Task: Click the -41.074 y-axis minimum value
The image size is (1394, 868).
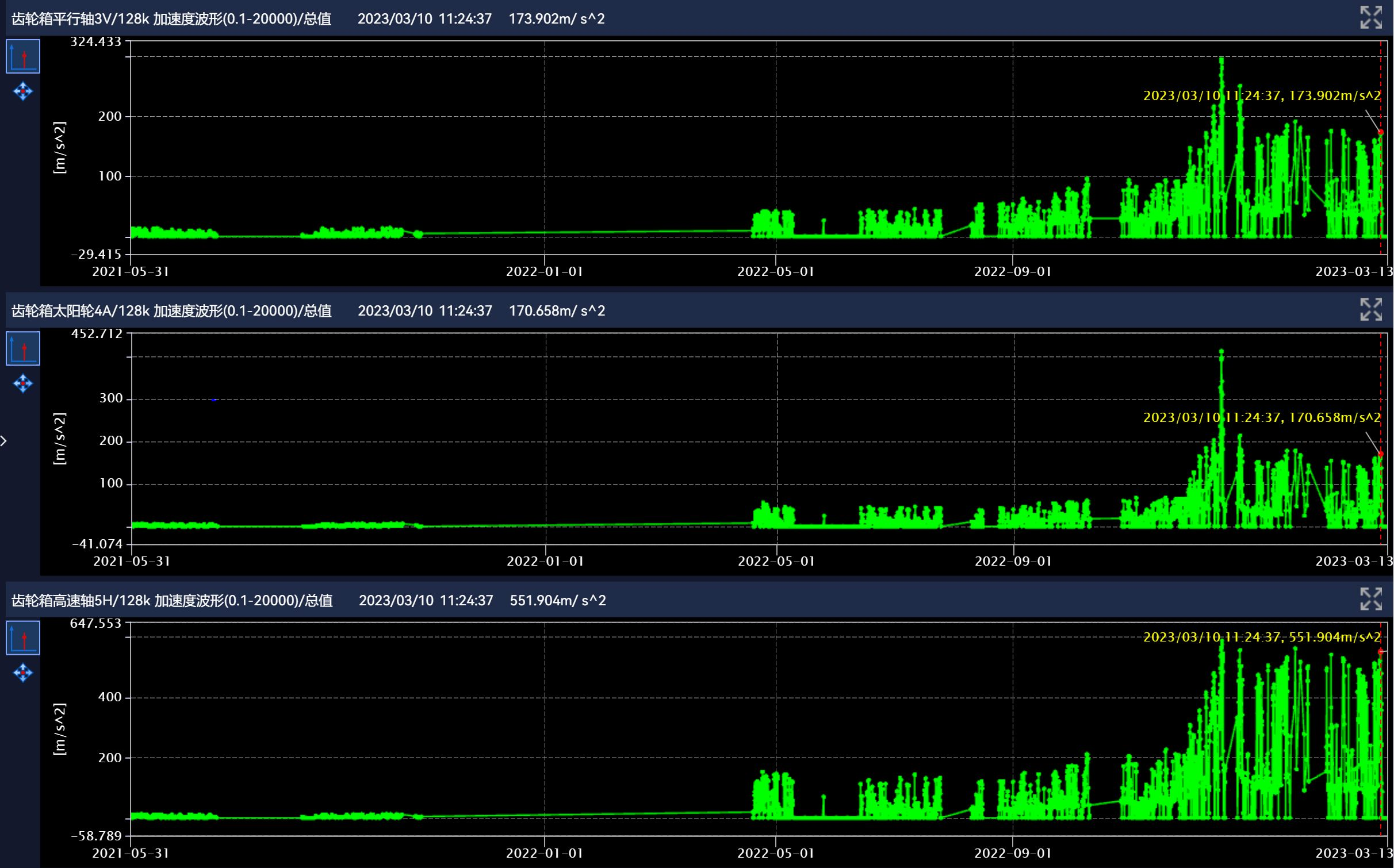Action: (97, 544)
